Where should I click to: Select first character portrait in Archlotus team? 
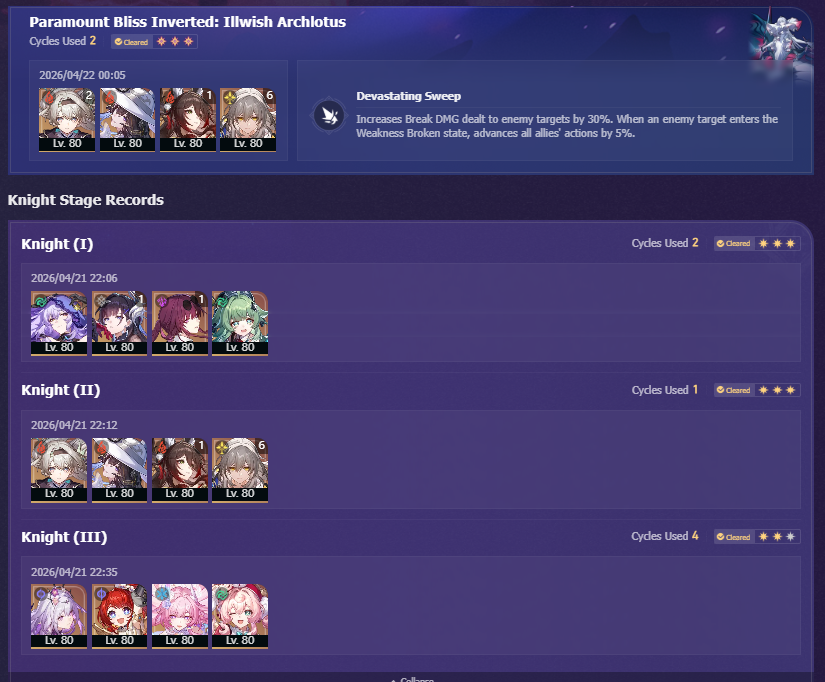point(67,120)
